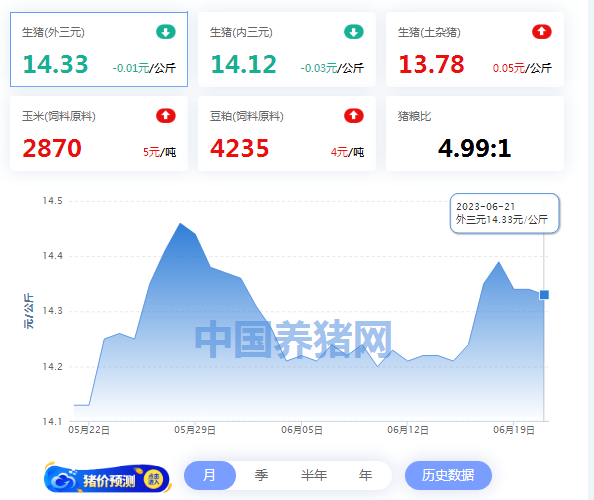Select the 生猪(内三元) 14.12 price card
The image size is (594, 500).
[x=287, y=49]
